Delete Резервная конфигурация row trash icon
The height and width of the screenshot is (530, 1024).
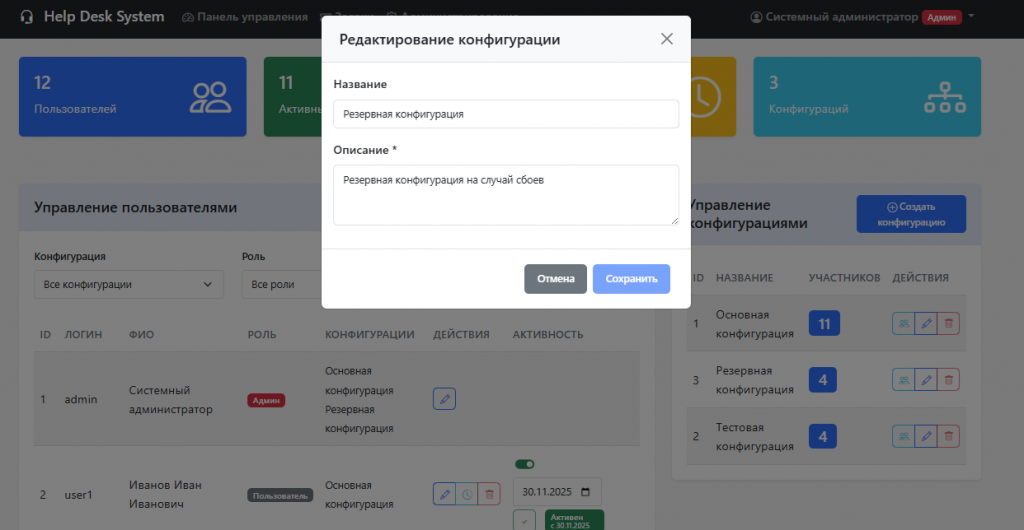pyautogui.click(x=949, y=380)
